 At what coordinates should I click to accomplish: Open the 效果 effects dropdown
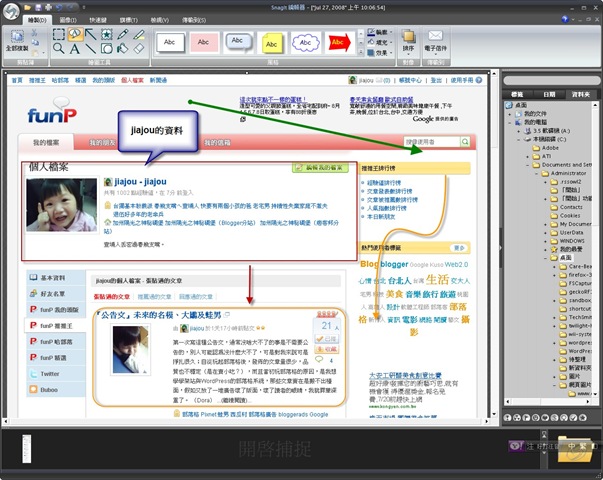(380, 54)
